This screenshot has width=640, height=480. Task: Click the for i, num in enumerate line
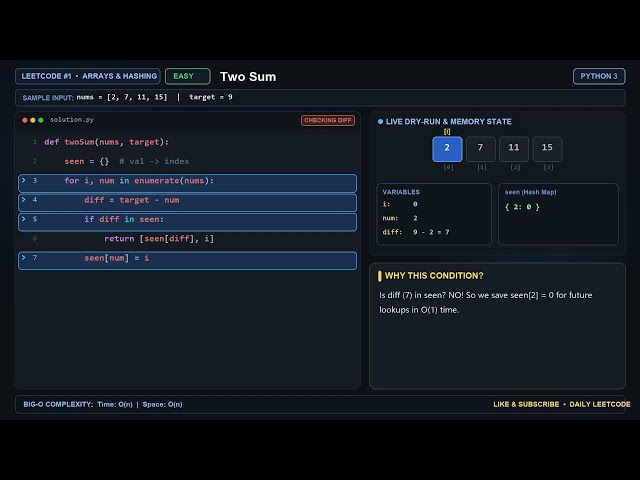pos(187,183)
